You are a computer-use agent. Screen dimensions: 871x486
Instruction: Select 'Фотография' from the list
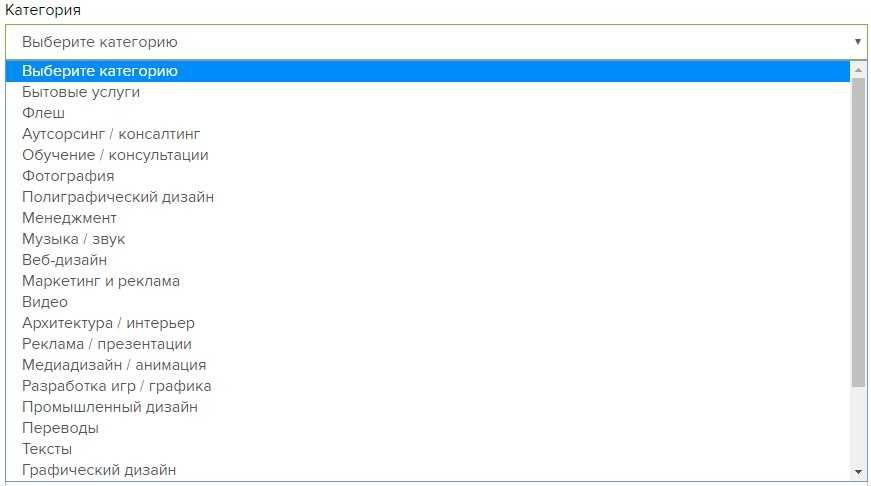[x=68, y=176]
